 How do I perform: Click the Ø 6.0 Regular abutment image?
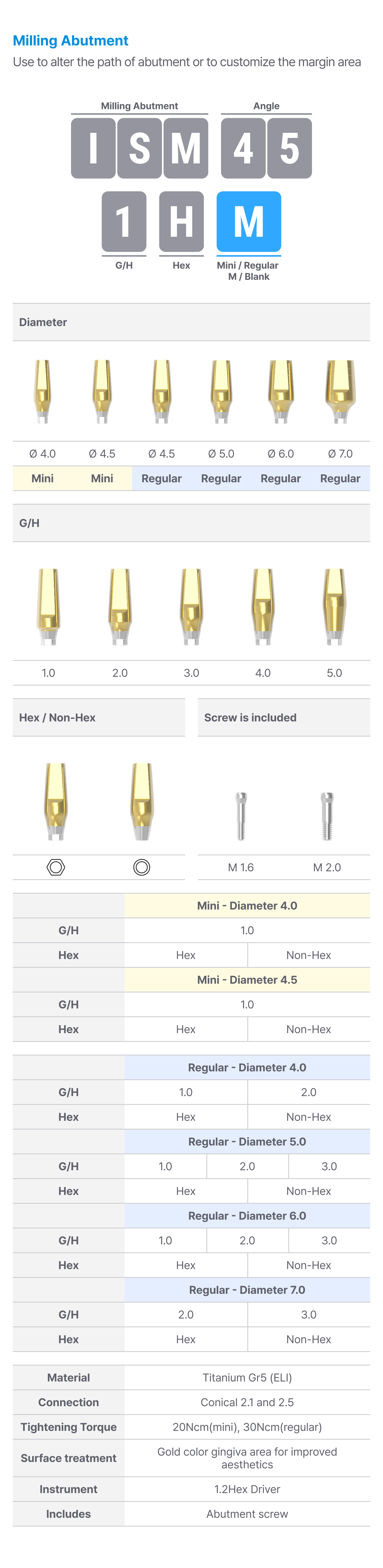click(281, 391)
